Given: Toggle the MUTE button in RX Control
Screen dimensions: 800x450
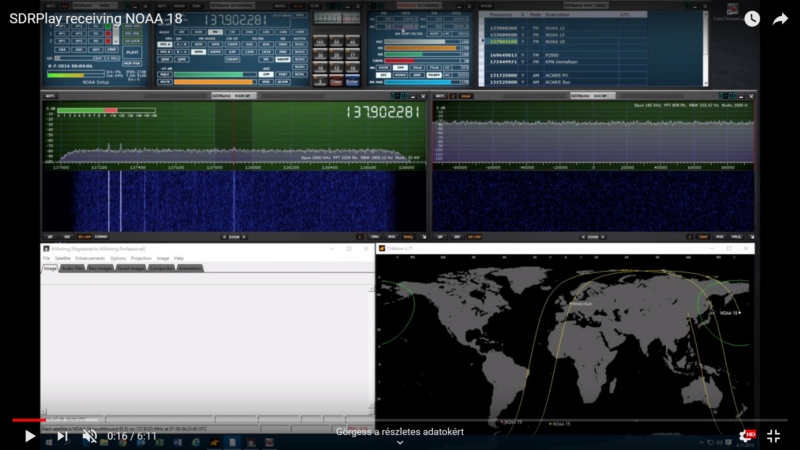Looking at the screenshot, I should coord(165,82).
